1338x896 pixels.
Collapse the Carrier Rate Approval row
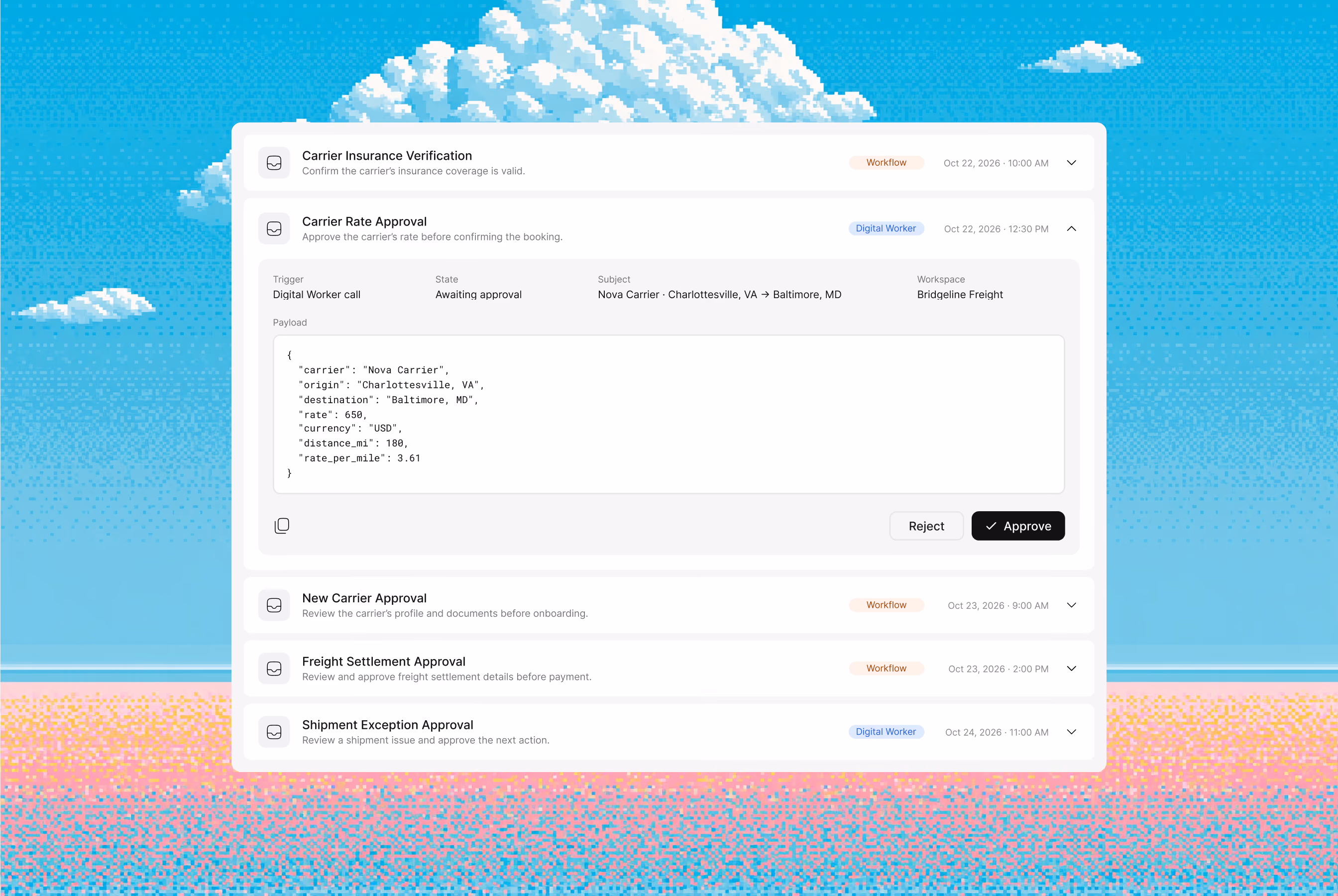tap(1071, 228)
